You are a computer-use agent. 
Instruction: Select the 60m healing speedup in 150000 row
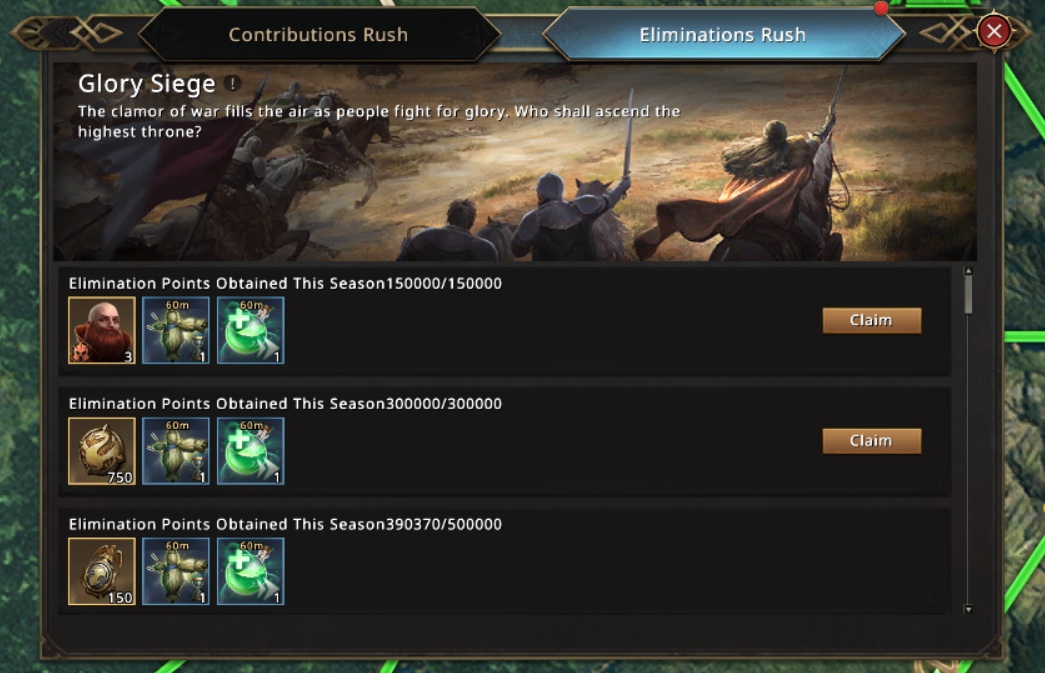pos(250,330)
